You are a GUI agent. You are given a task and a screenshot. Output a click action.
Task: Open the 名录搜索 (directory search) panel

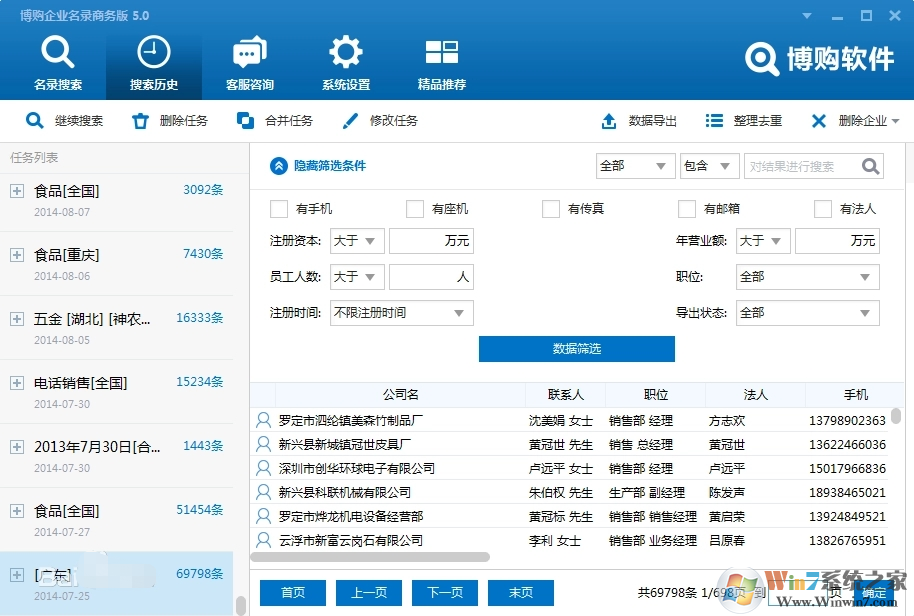tap(57, 60)
